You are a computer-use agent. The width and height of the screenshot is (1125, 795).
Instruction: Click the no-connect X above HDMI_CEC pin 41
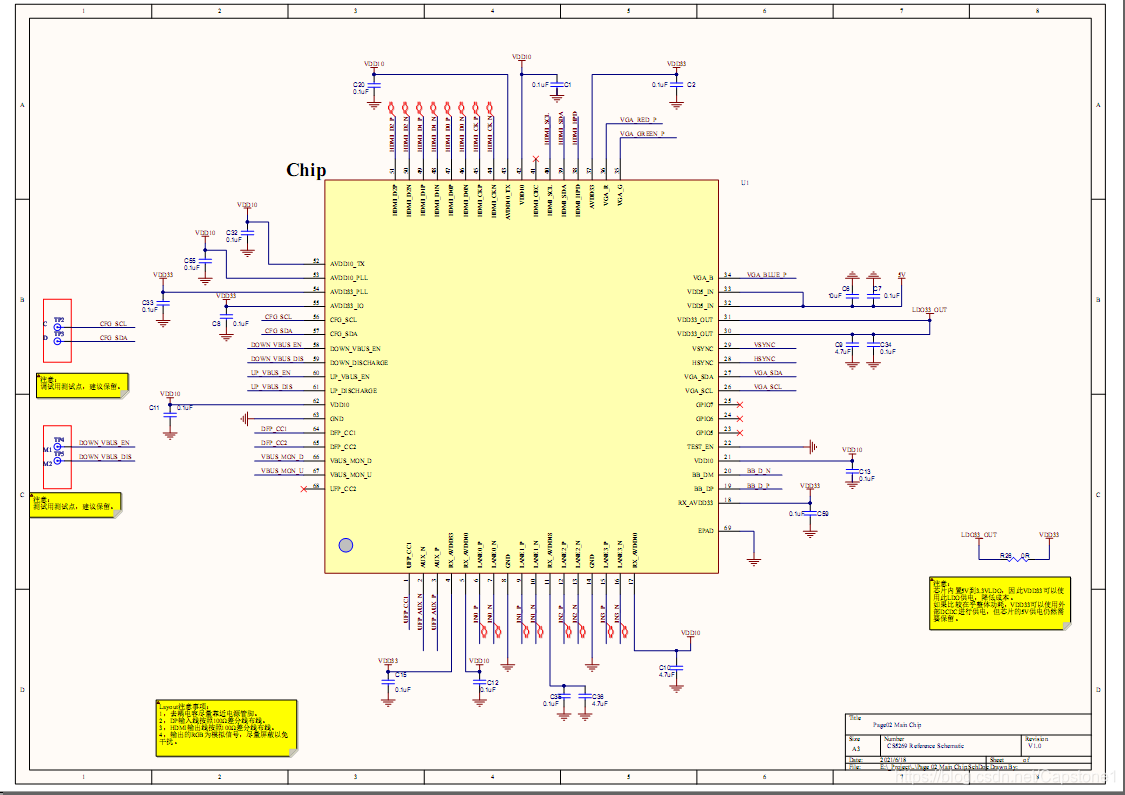[x=535, y=159]
